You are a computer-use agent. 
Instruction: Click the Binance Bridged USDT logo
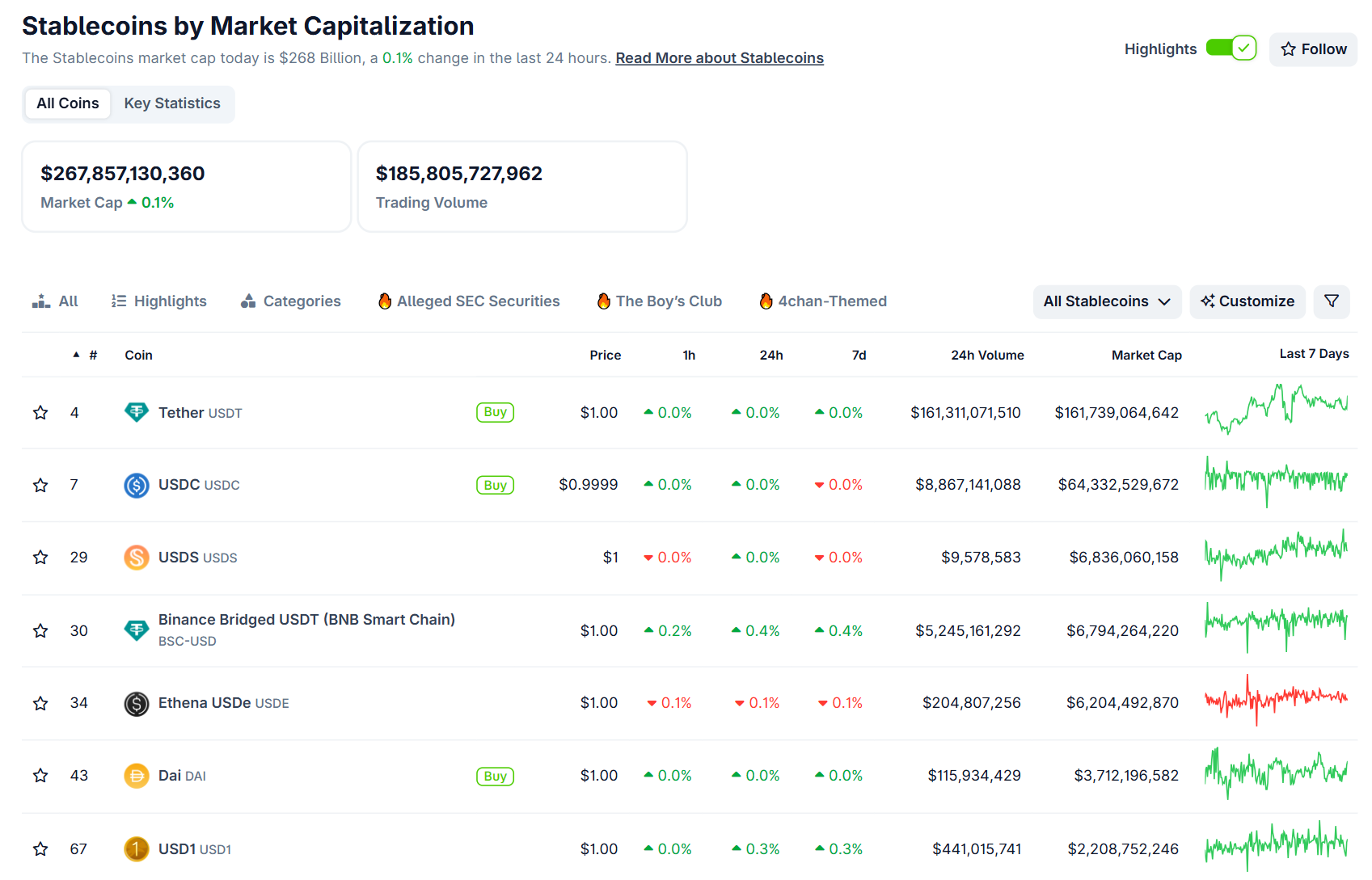(x=137, y=630)
